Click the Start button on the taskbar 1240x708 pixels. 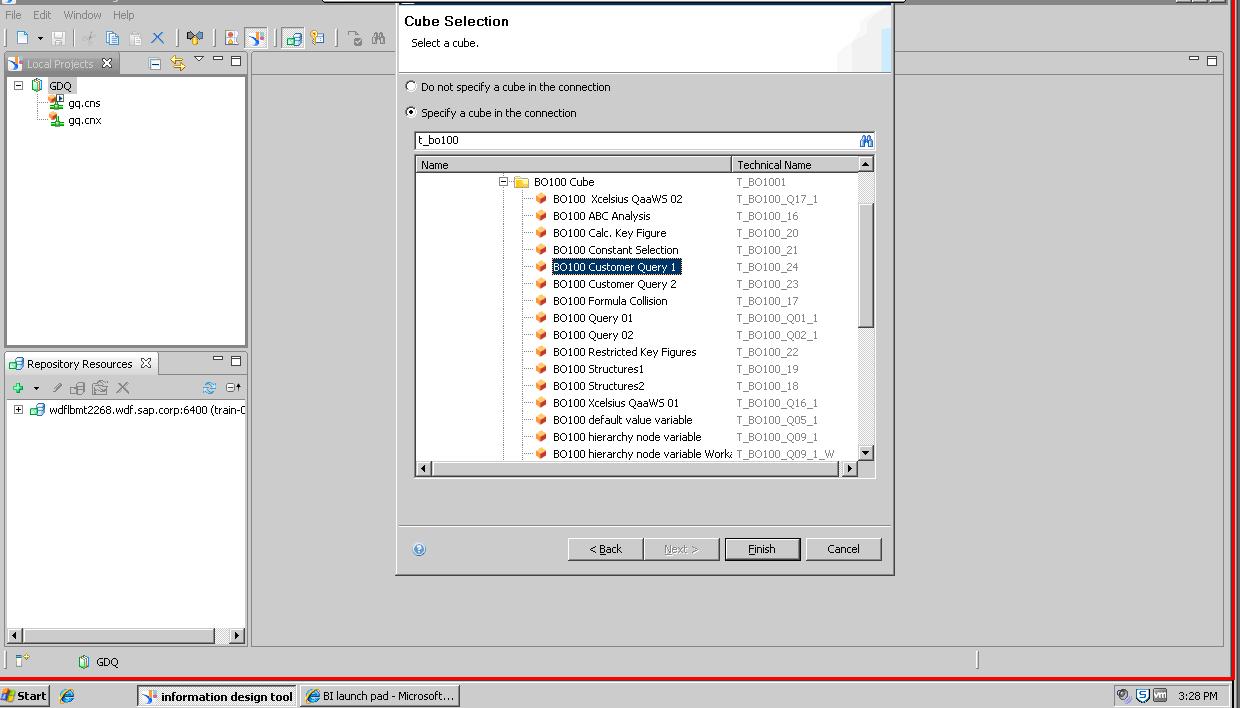click(24, 695)
